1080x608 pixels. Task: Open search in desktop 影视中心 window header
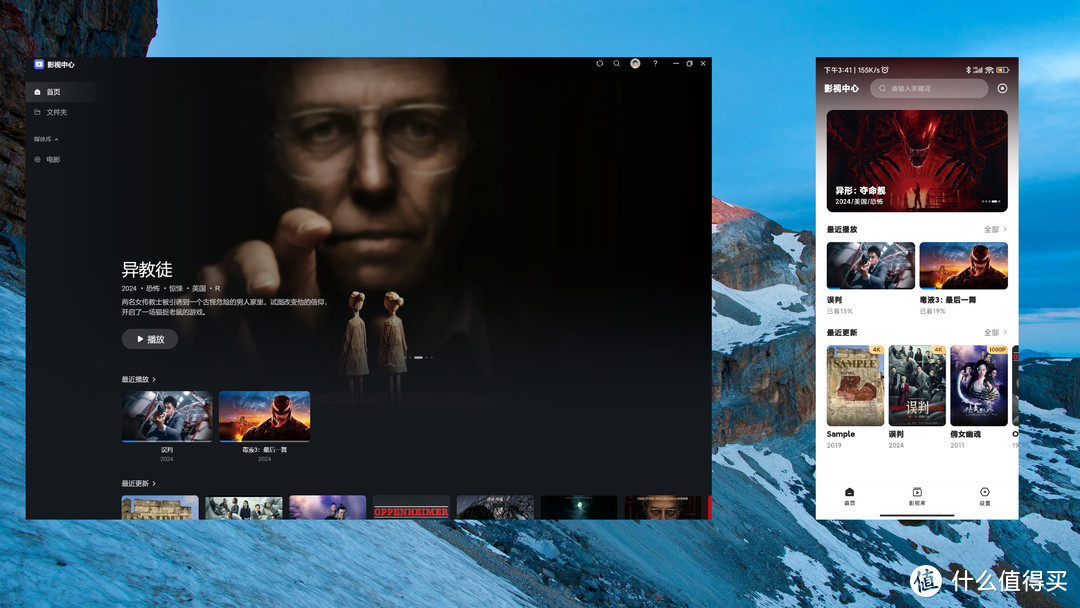click(x=616, y=63)
